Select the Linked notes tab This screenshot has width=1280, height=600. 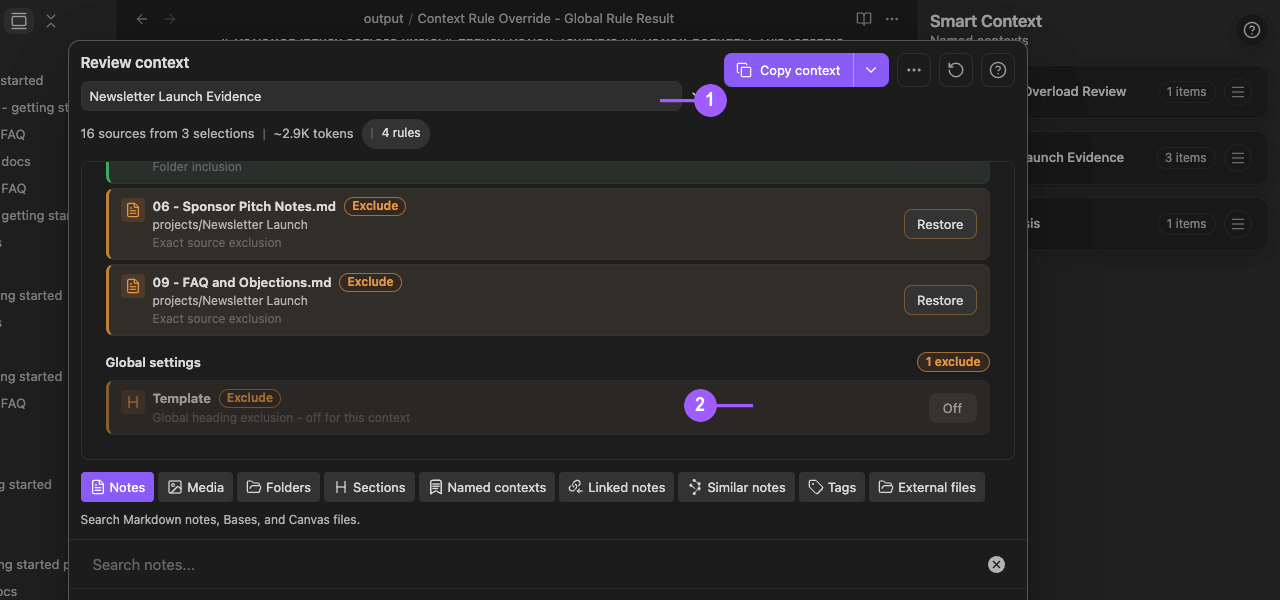pos(616,487)
